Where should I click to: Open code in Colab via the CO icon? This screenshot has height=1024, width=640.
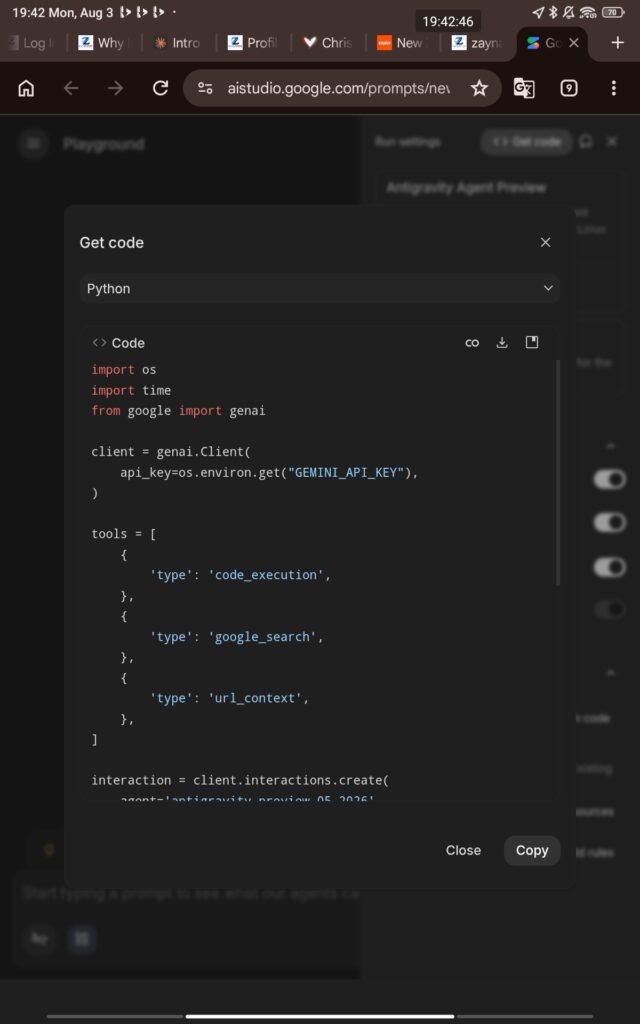(x=472, y=343)
